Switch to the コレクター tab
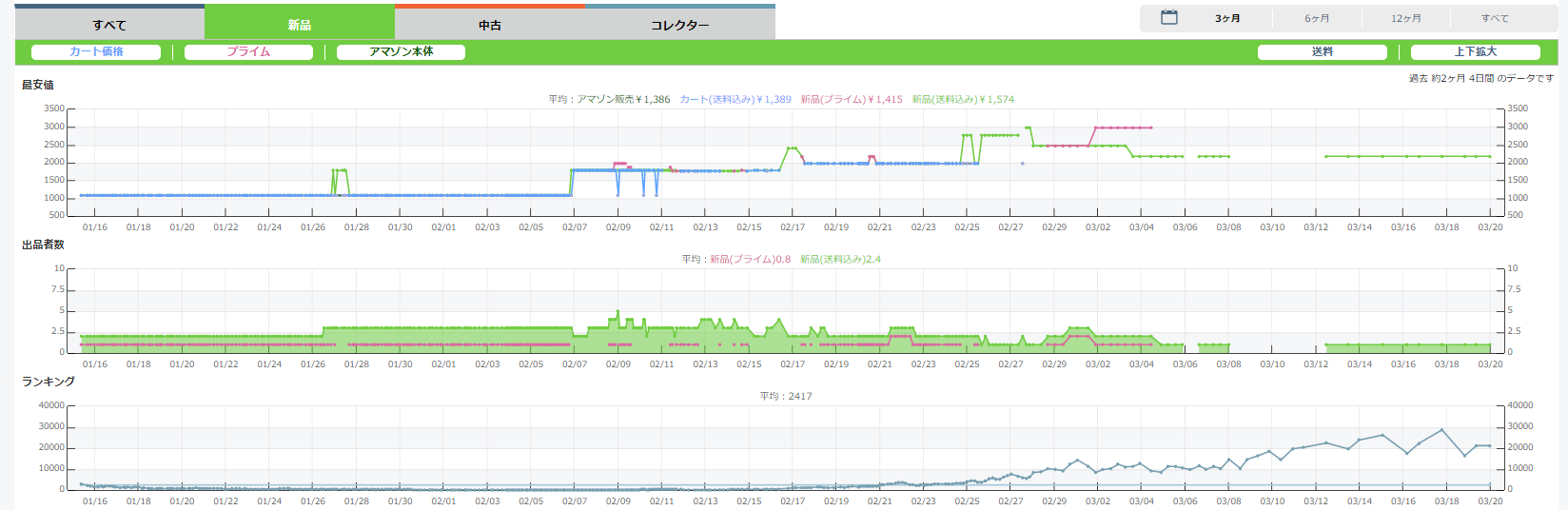Viewport: 1568px width, 510px height. pyautogui.click(x=679, y=25)
